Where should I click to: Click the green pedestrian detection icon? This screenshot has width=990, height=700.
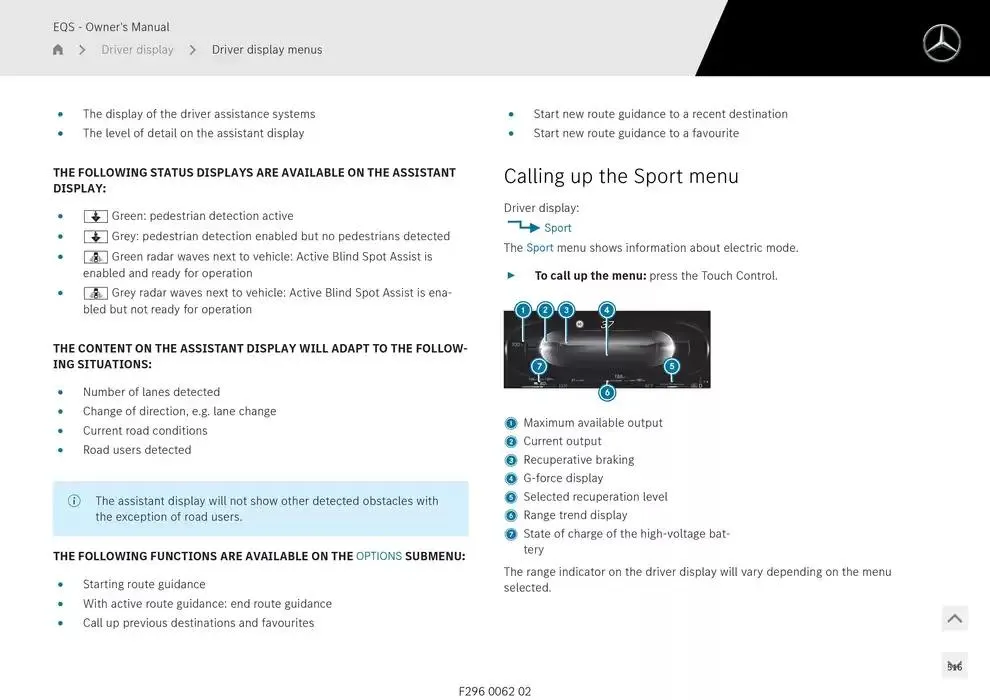[x=95, y=216]
